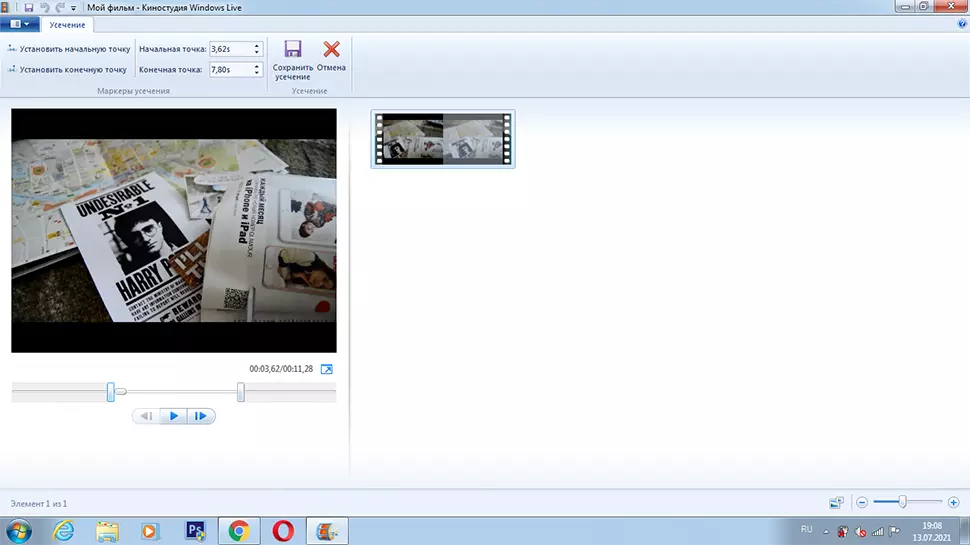970x545 pixels.
Task: Open full-screen preview icon beside the timecode
Action: click(x=326, y=369)
